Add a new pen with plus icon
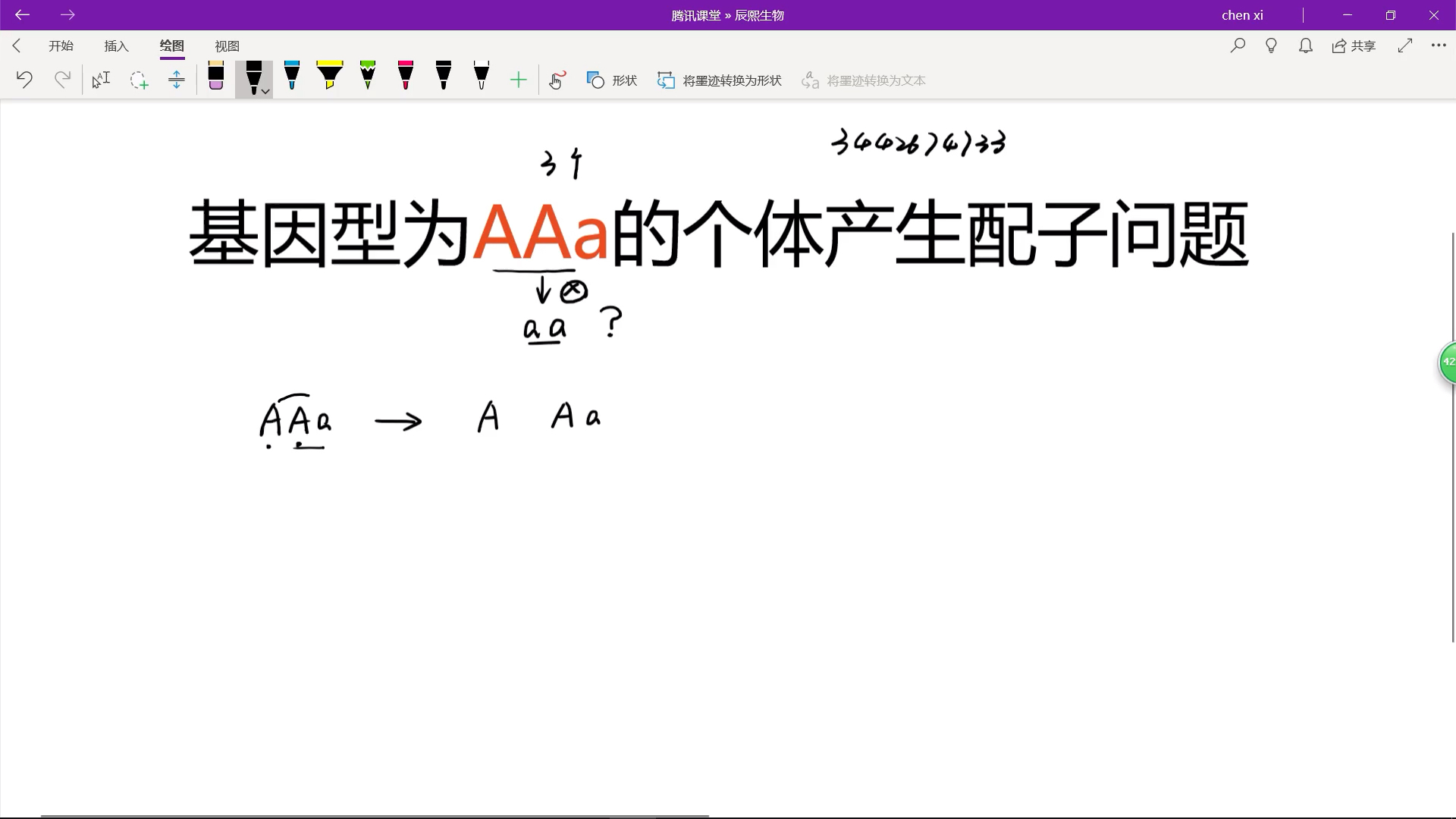This screenshot has height=819, width=1456. [x=518, y=80]
